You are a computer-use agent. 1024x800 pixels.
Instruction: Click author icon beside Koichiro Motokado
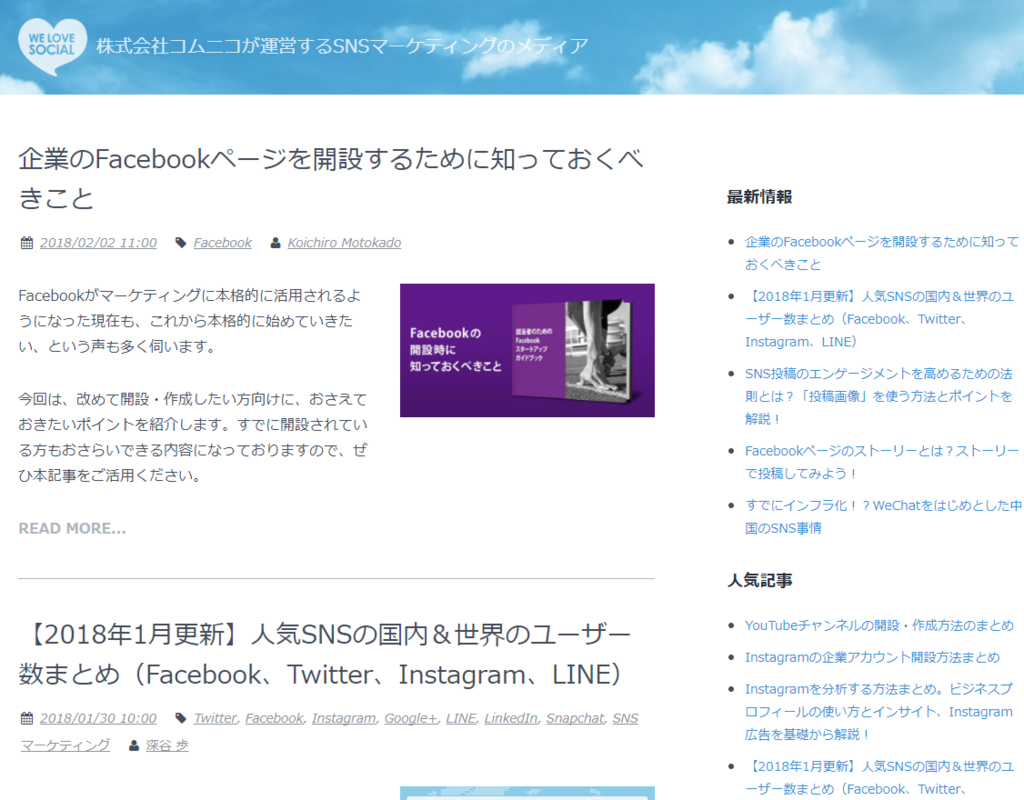click(276, 243)
